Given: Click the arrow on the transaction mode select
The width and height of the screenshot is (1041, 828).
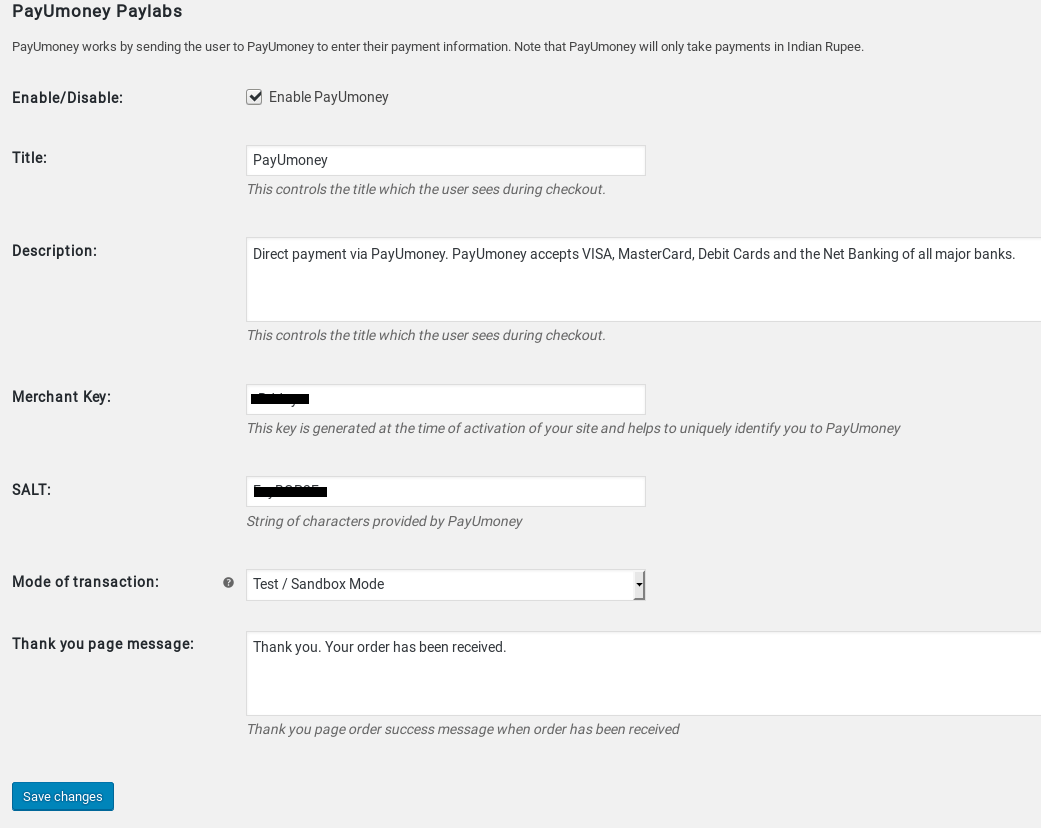Looking at the screenshot, I should [x=639, y=584].
